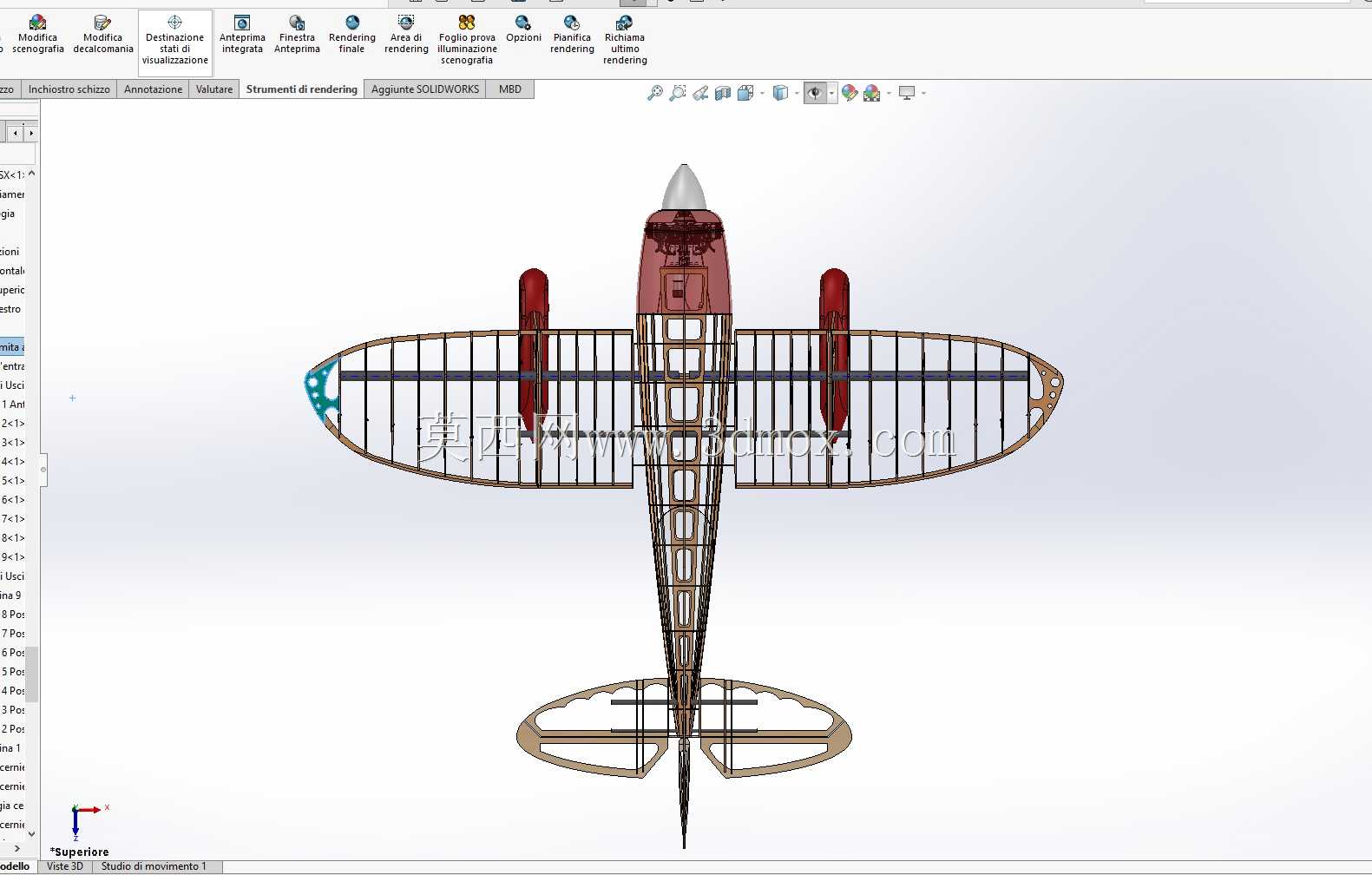Click feature tree horizontal scroll right arrow
This screenshot has width=1372, height=875.
tap(16, 849)
